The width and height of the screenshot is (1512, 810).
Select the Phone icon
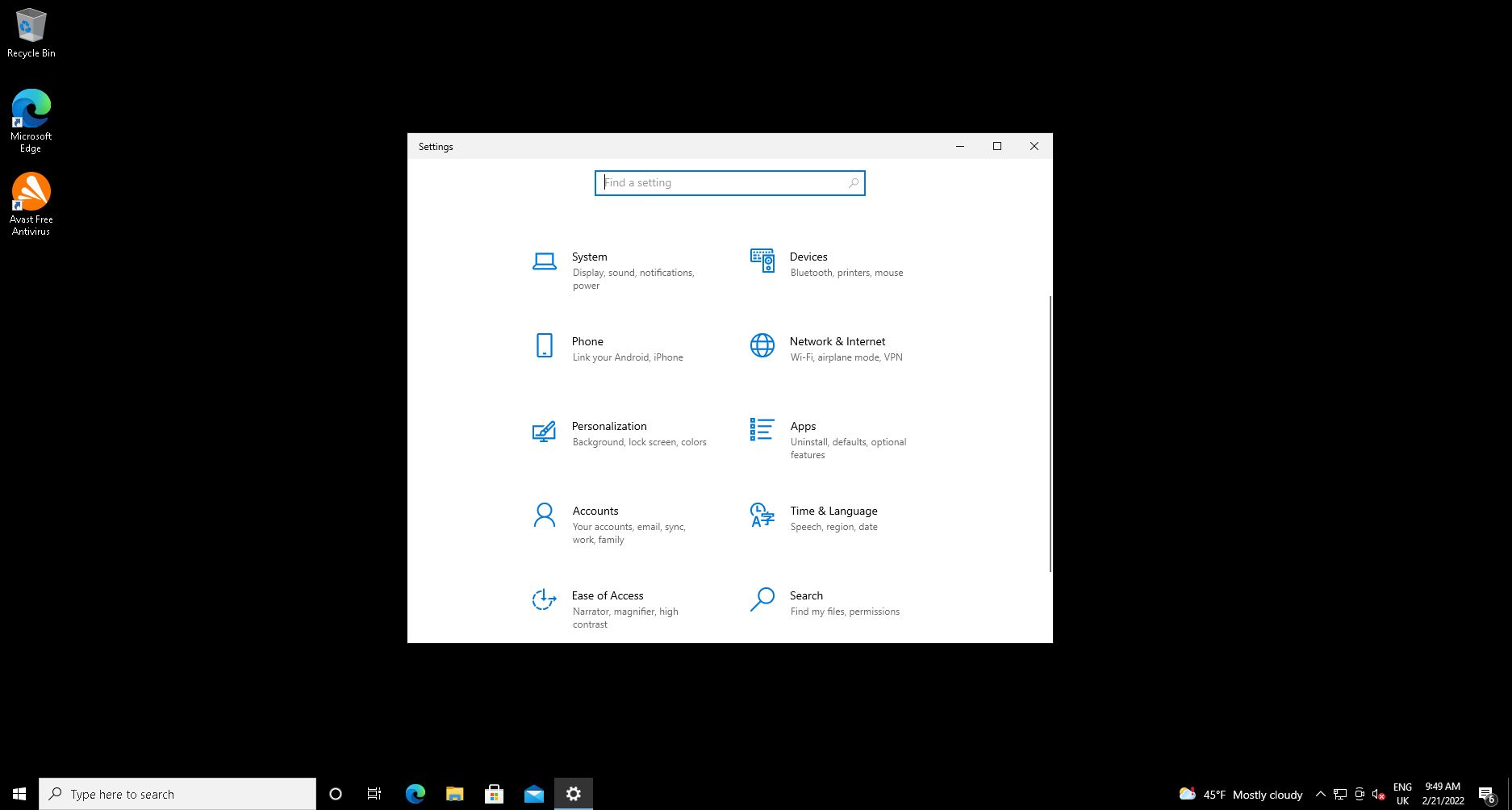point(545,345)
